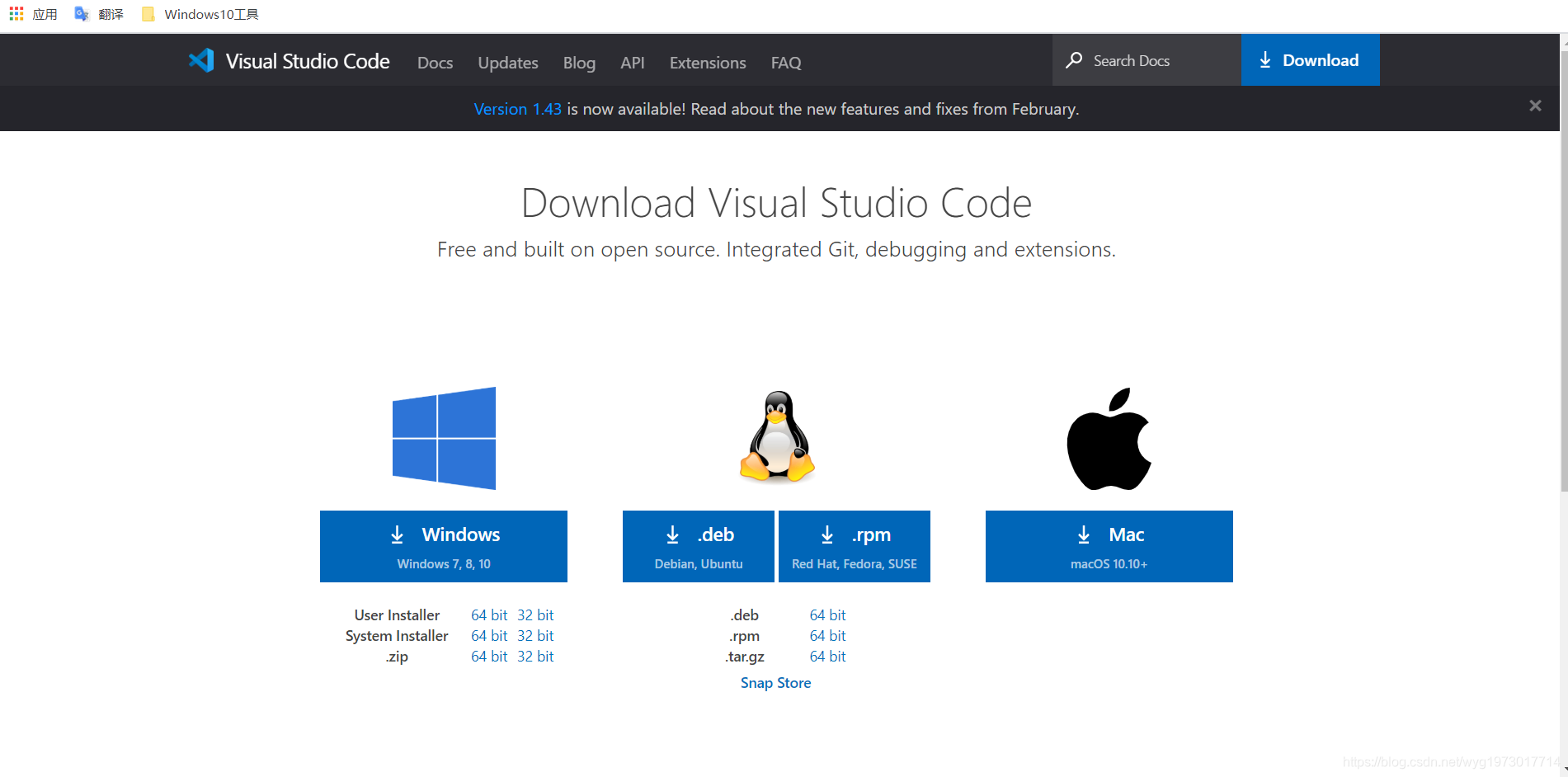Viewport: 1568px width, 777px height.
Task: Click the page vertical scrollbar
Action: tap(1563, 272)
